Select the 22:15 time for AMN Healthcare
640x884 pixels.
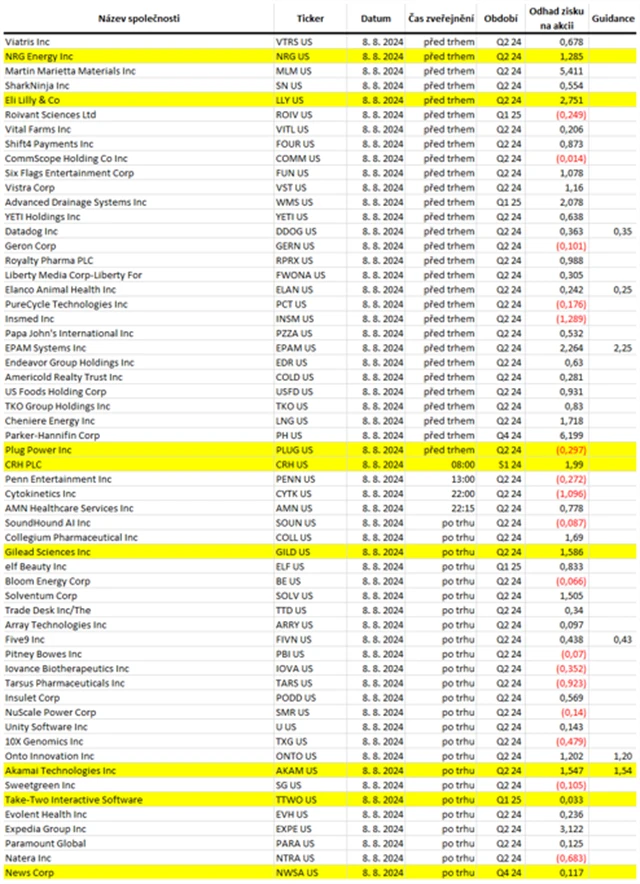pyautogui.click(x=443, y=508)
